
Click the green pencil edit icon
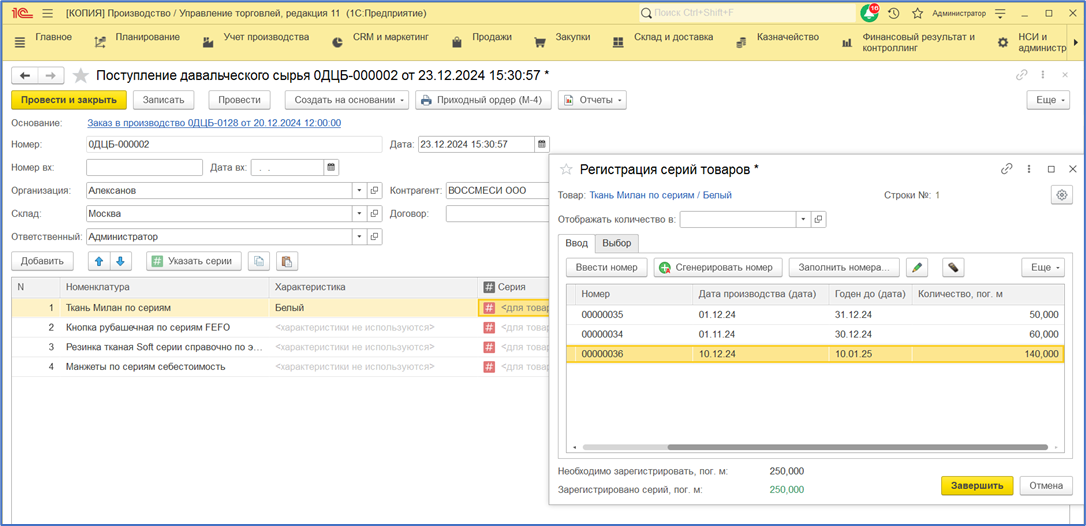coord(917,268)
